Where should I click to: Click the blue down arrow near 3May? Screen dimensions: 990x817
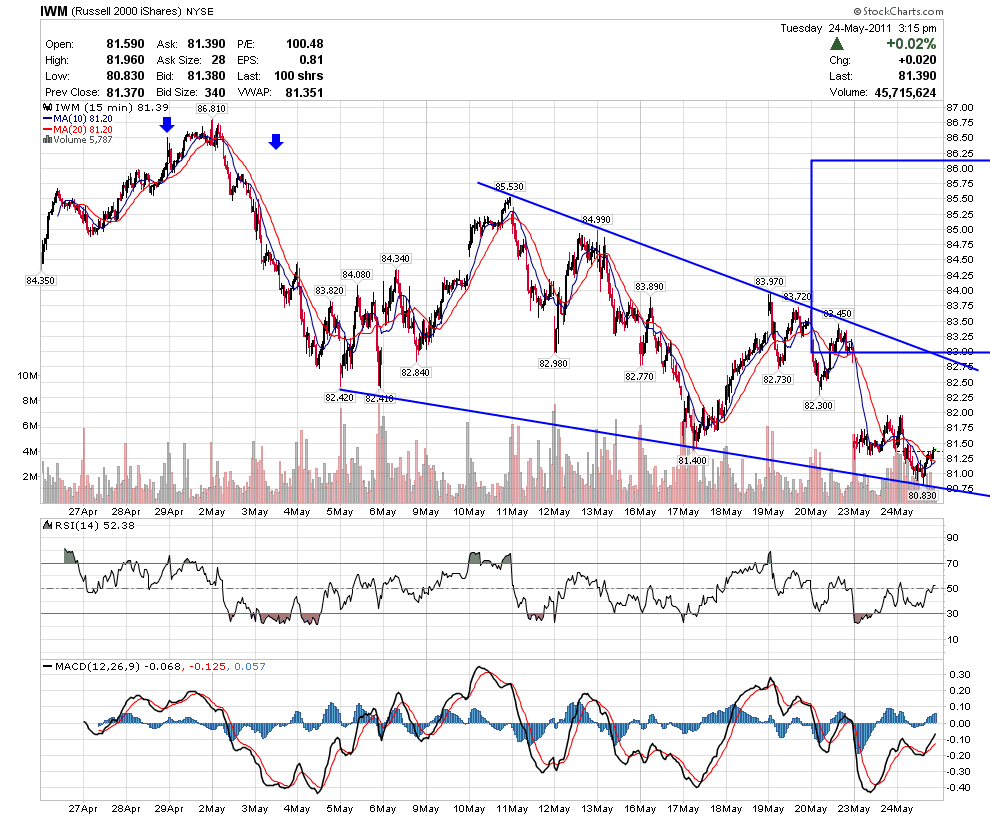click(x=276, y=142)
